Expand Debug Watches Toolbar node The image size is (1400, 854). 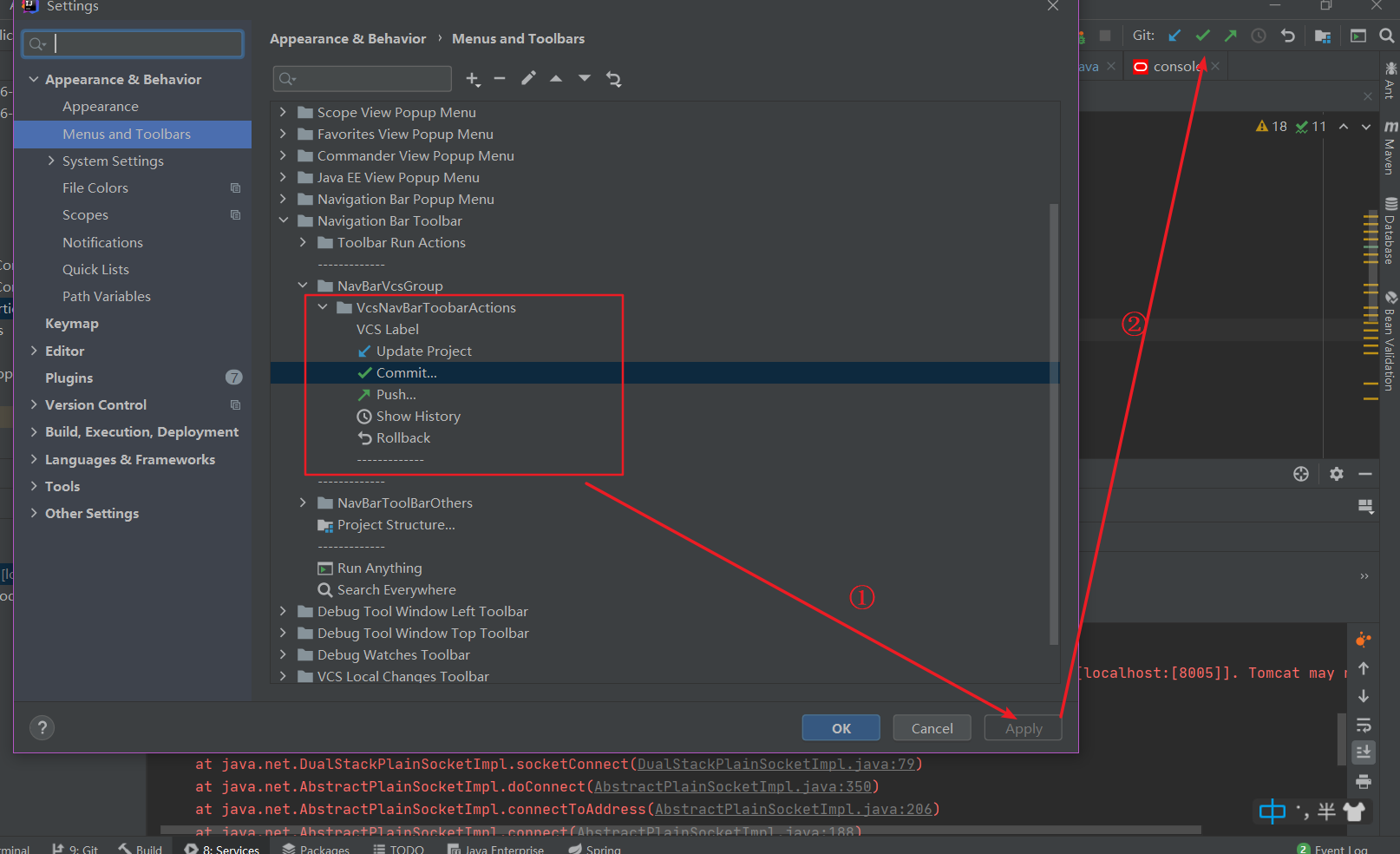click(x=283, y=654)
